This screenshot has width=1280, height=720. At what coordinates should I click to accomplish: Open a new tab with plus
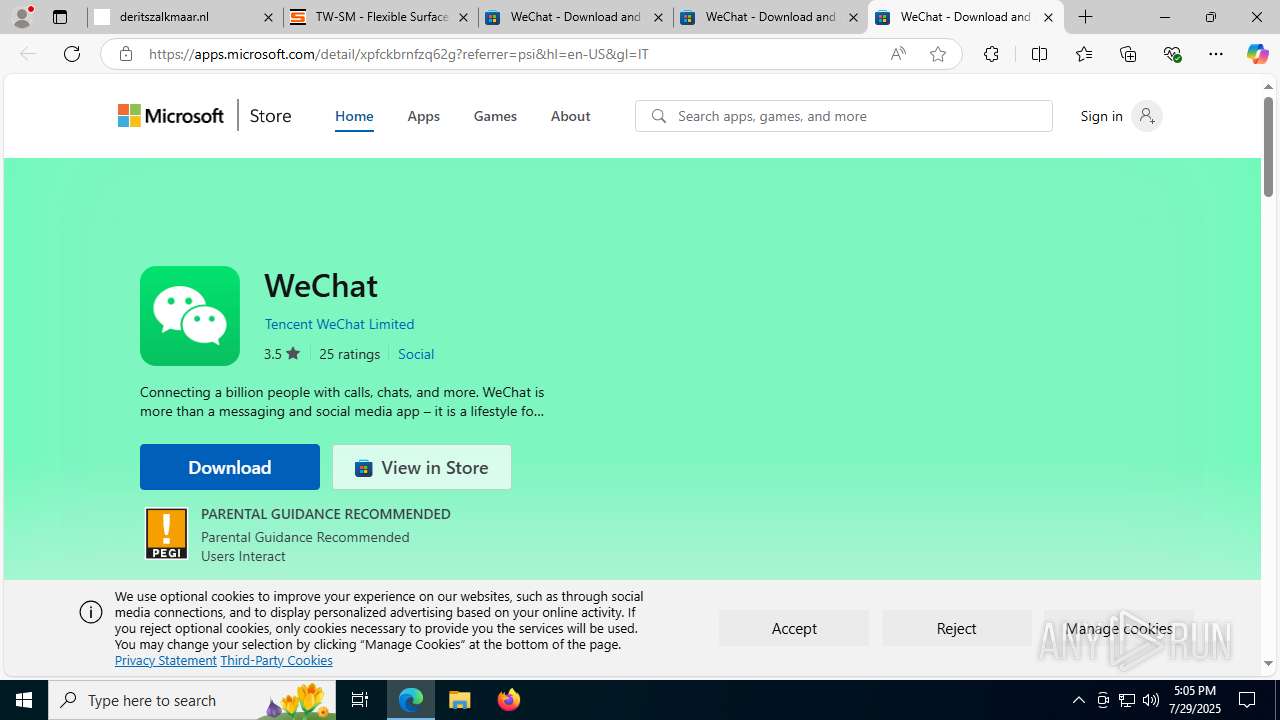pyautogui.click(x=1086, y=17)
